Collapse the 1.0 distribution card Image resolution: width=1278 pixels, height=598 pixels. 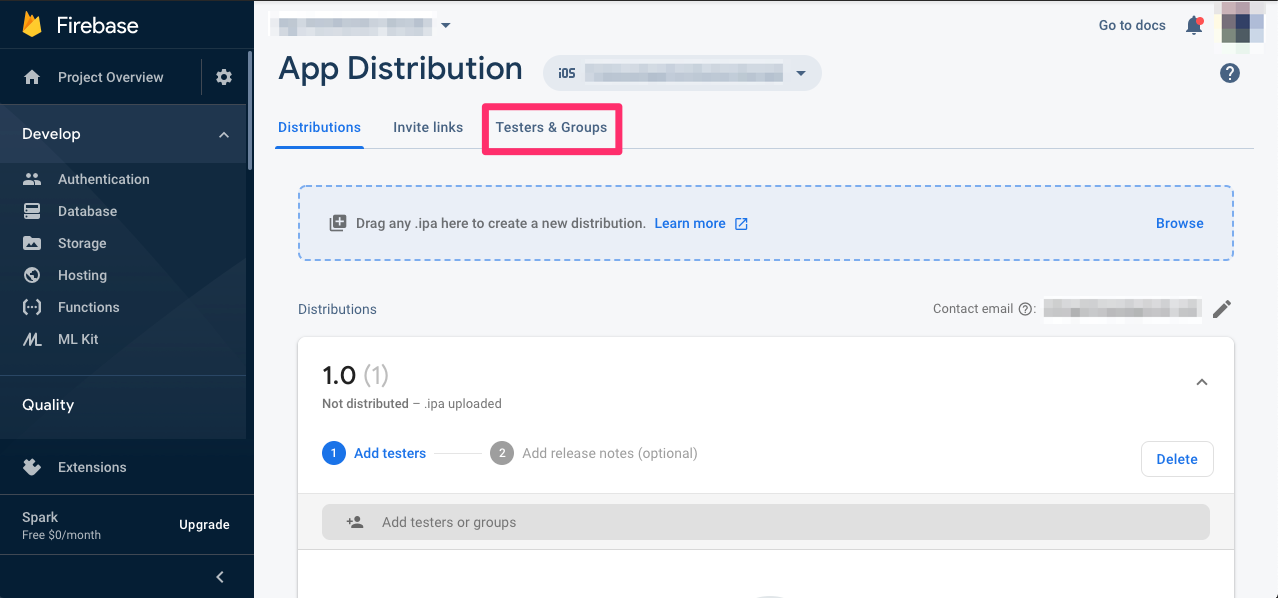click(x=1202, y=382)
